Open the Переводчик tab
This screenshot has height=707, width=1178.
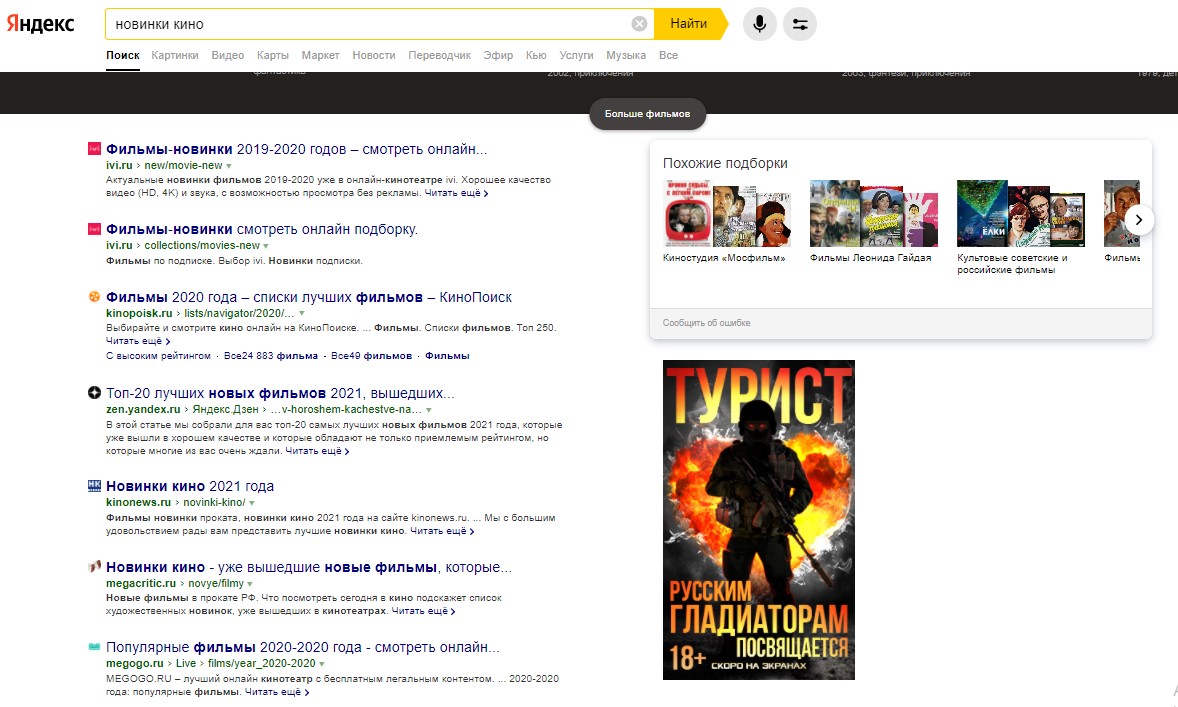(x=439, y=55)
